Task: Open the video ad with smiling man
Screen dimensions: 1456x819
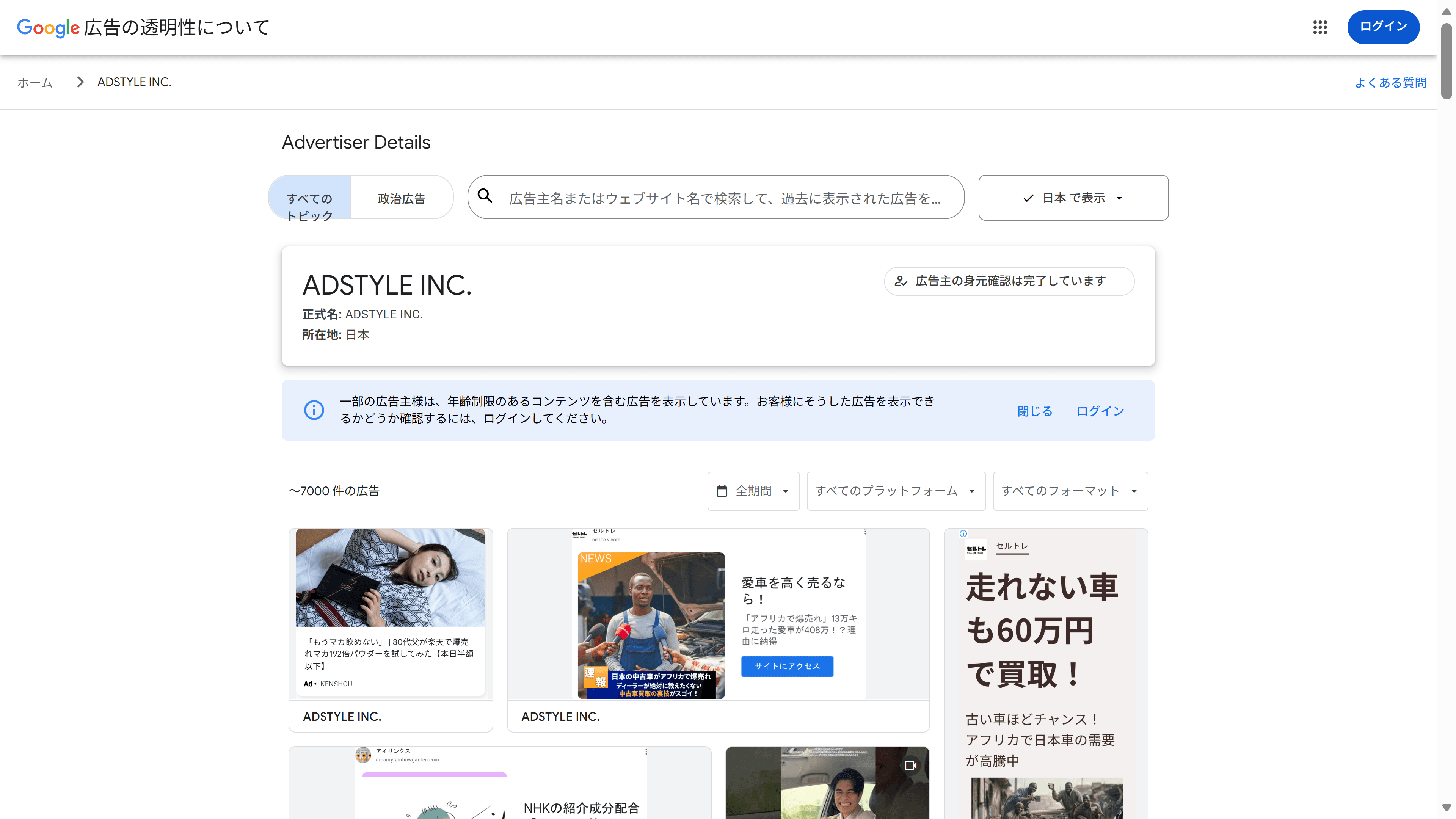Action: pos(827,783)
